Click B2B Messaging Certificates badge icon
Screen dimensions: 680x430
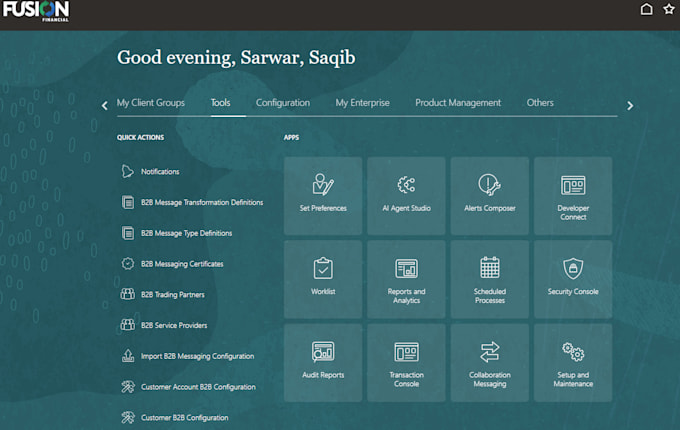coord(128,264)
